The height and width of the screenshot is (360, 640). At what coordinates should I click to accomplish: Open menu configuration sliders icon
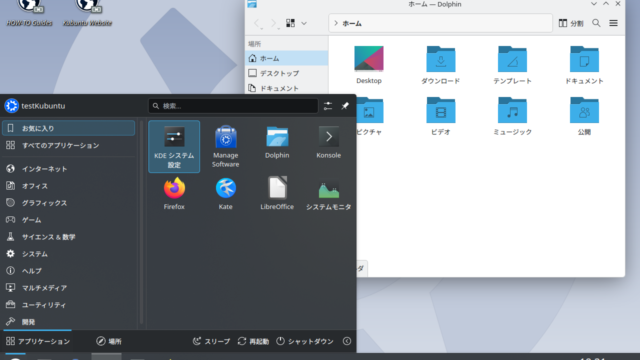coord(328,106)
